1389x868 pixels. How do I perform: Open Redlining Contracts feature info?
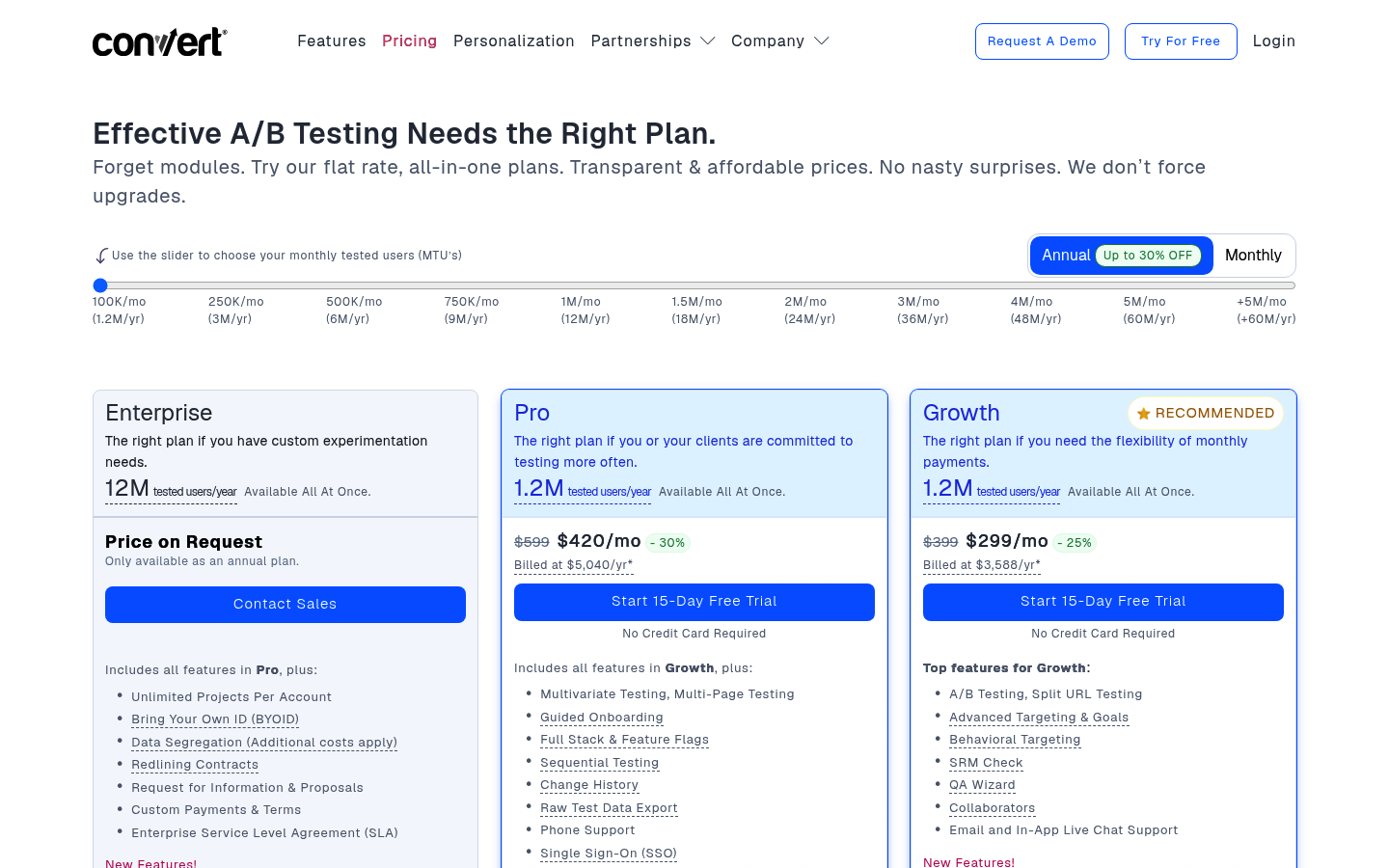click(x=195, y=765)
